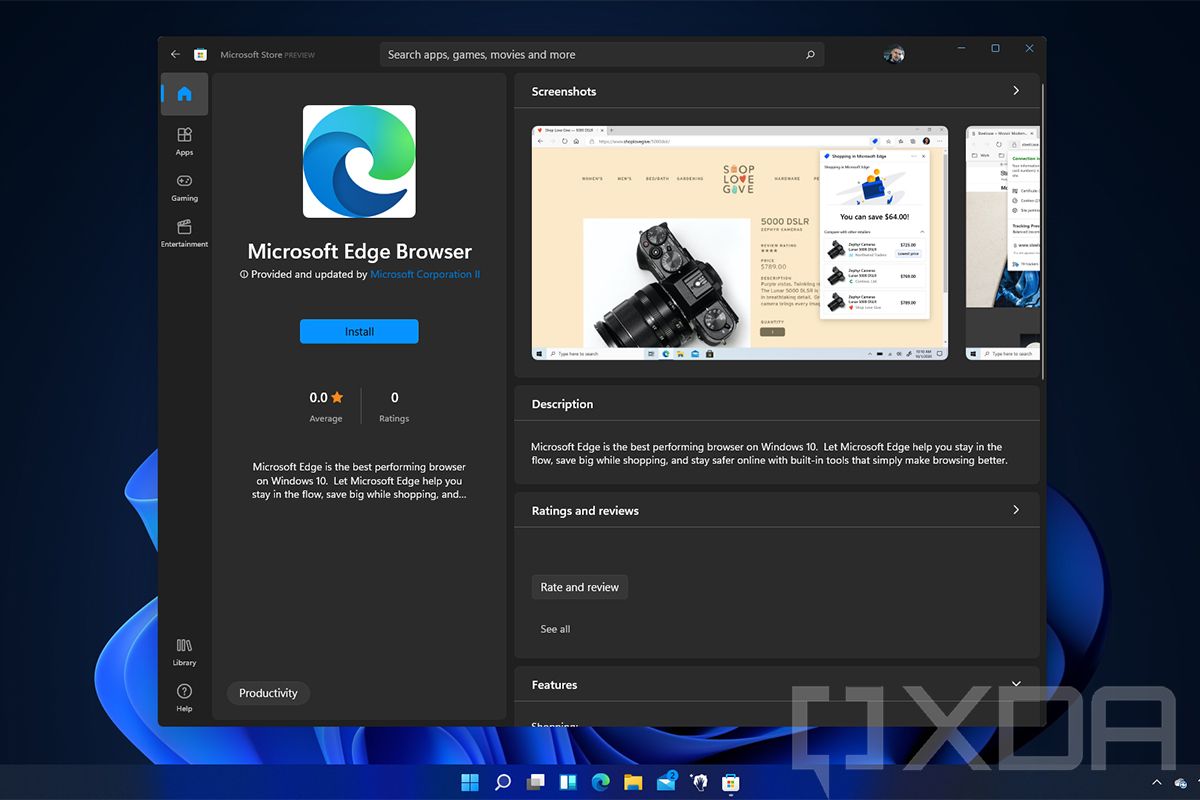Open the Microsoft Corporation II publisher link
This screenshot has width=1200, height=800.
pyautogui.click(x=425, y=274)
